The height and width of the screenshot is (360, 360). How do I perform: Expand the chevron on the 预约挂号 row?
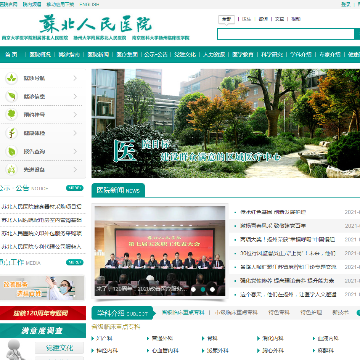(x=75, y=115)
